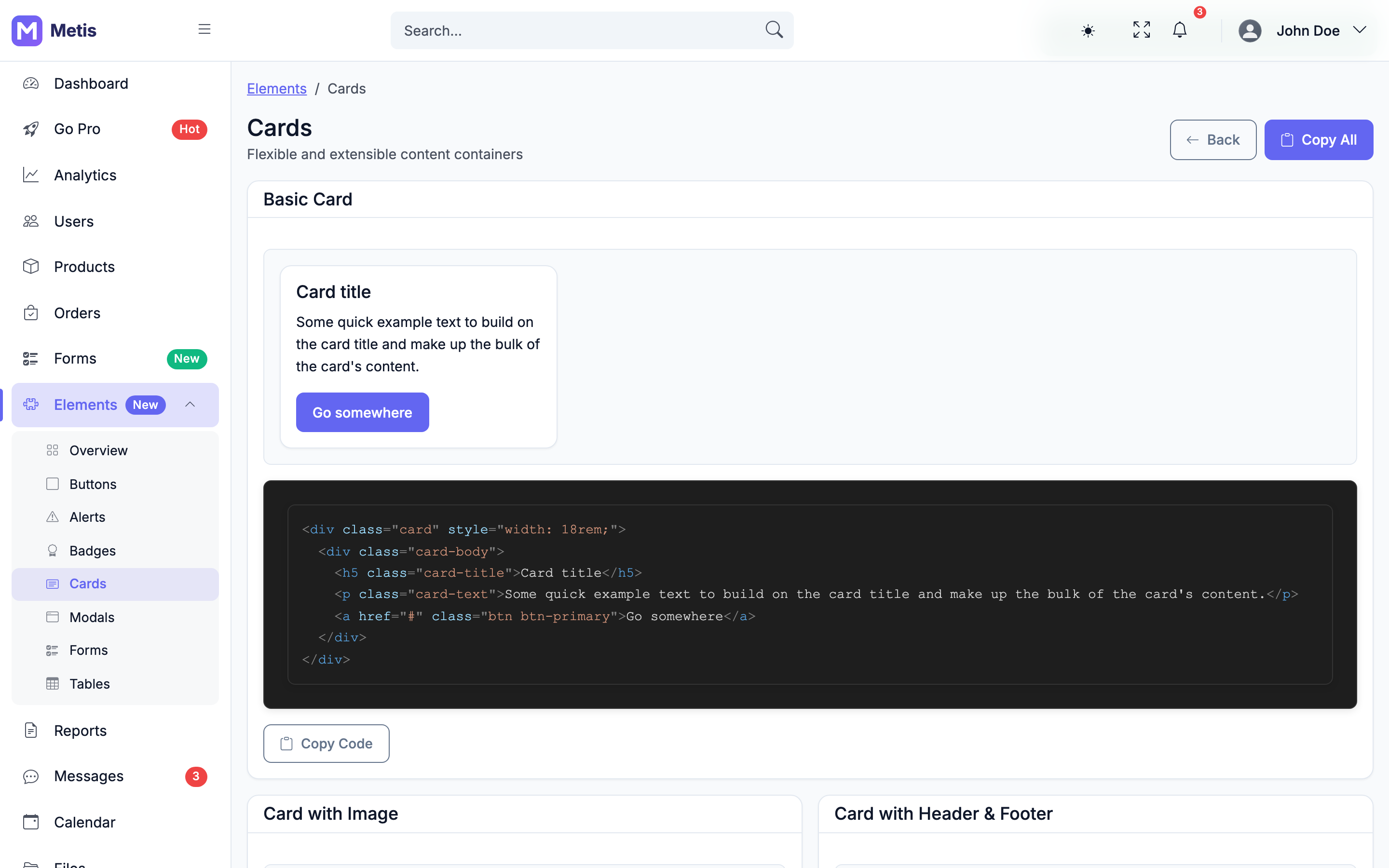Open Calendar page
This screenshot has height=868, width=1389.
point(115,822)
